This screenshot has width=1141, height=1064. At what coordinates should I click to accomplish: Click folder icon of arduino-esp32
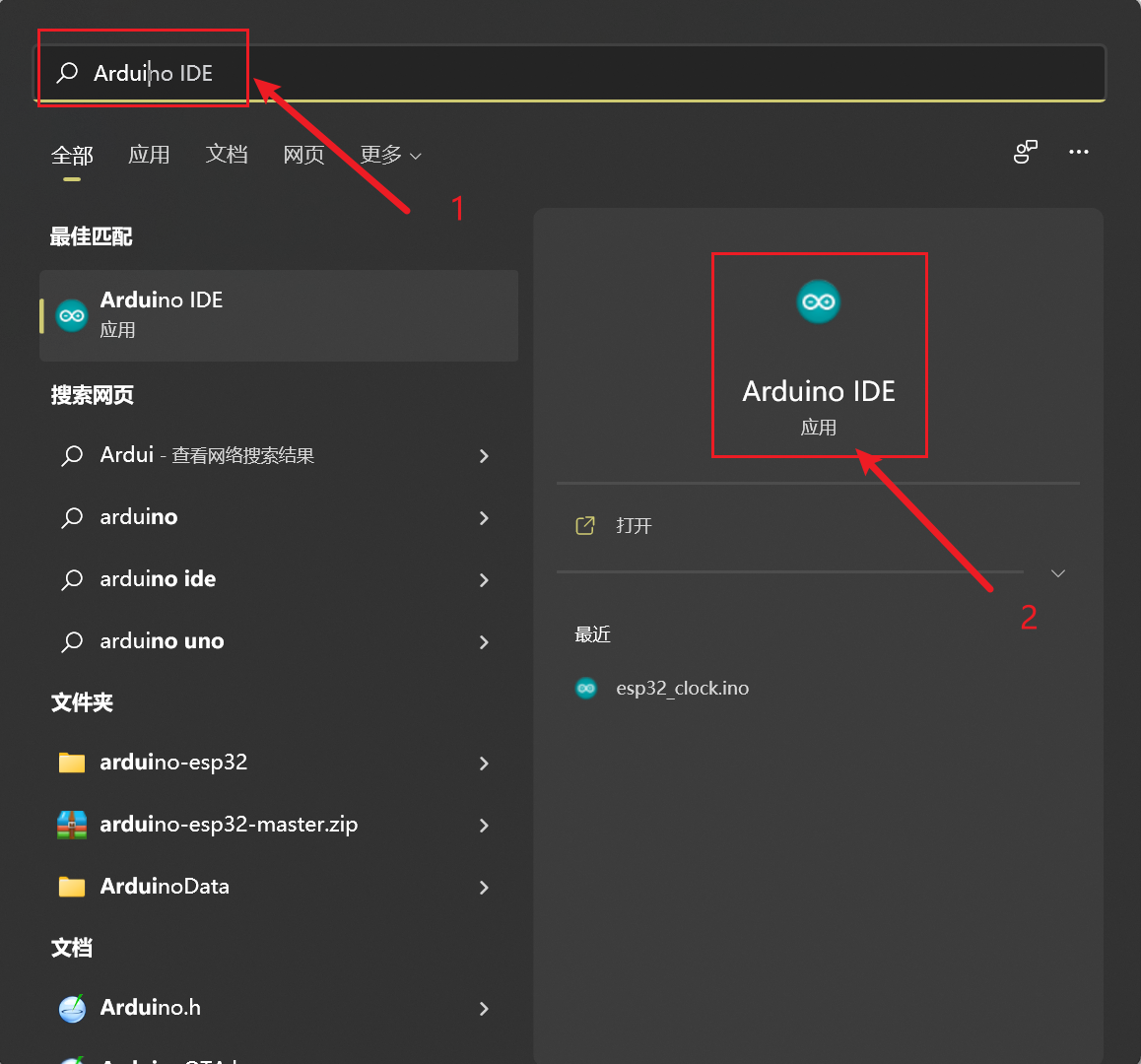click(x=72, y=762)
